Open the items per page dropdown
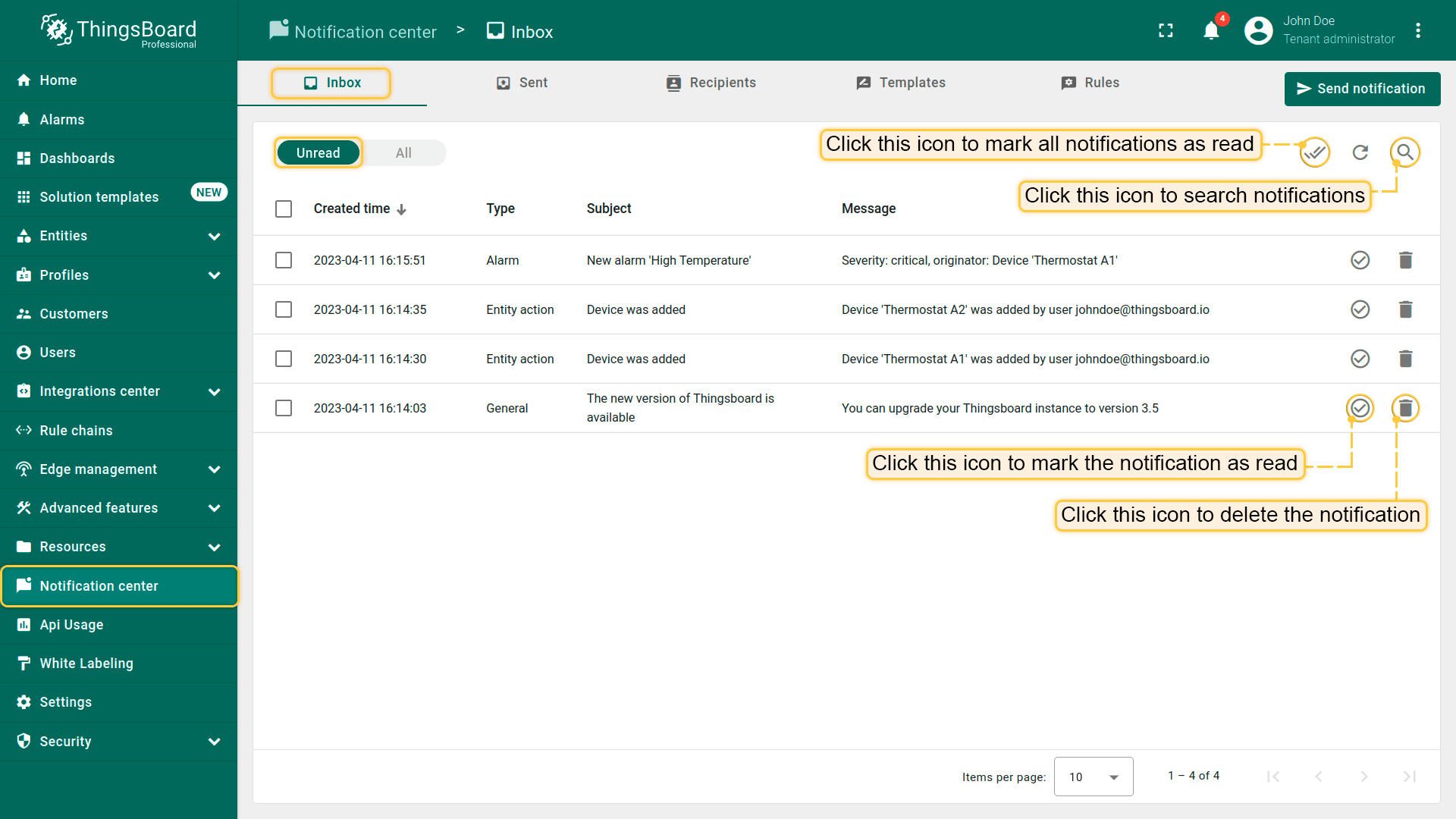 click(x=1093, y=777)
